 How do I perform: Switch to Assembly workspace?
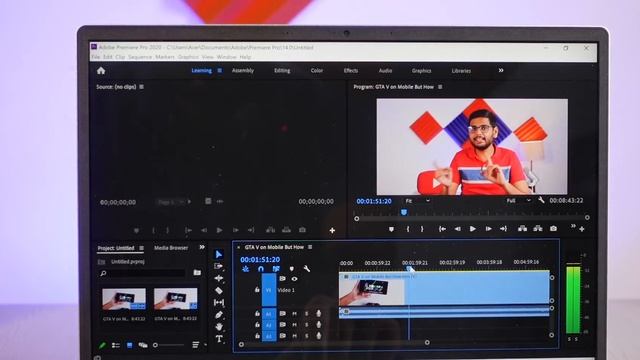[x=243, y=70]
